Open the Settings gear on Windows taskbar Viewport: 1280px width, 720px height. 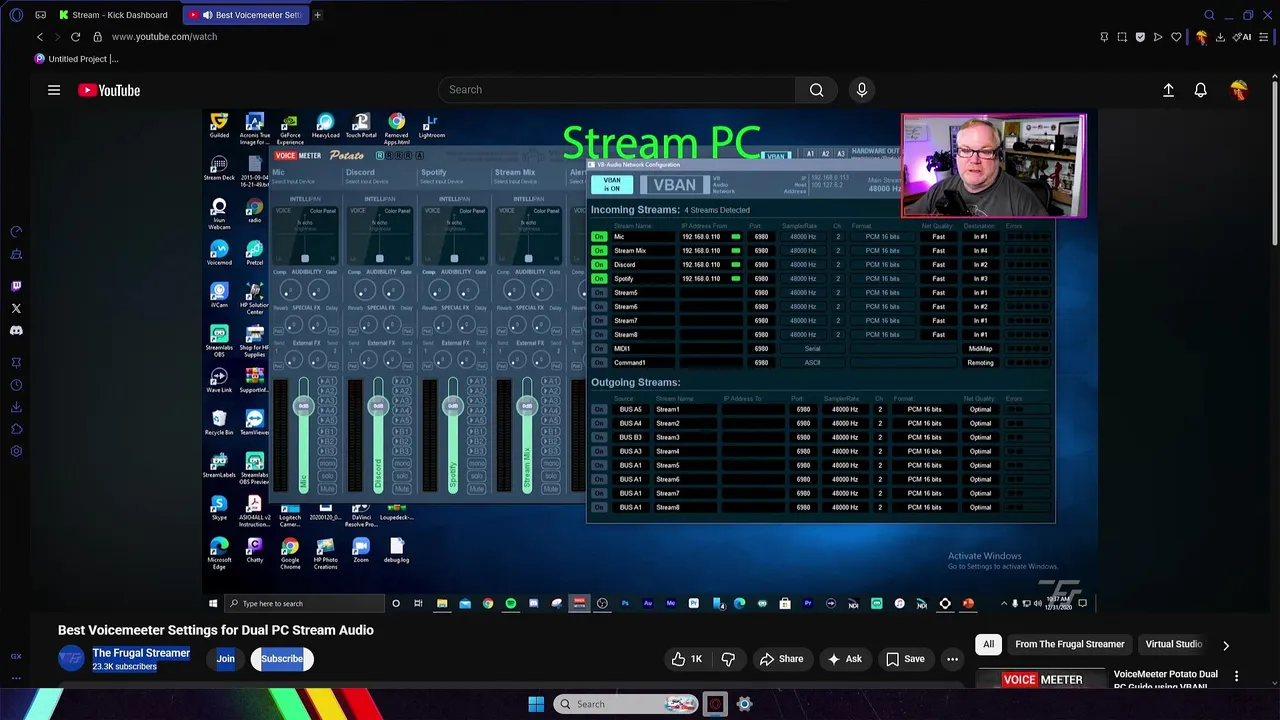tap(744, 704)
